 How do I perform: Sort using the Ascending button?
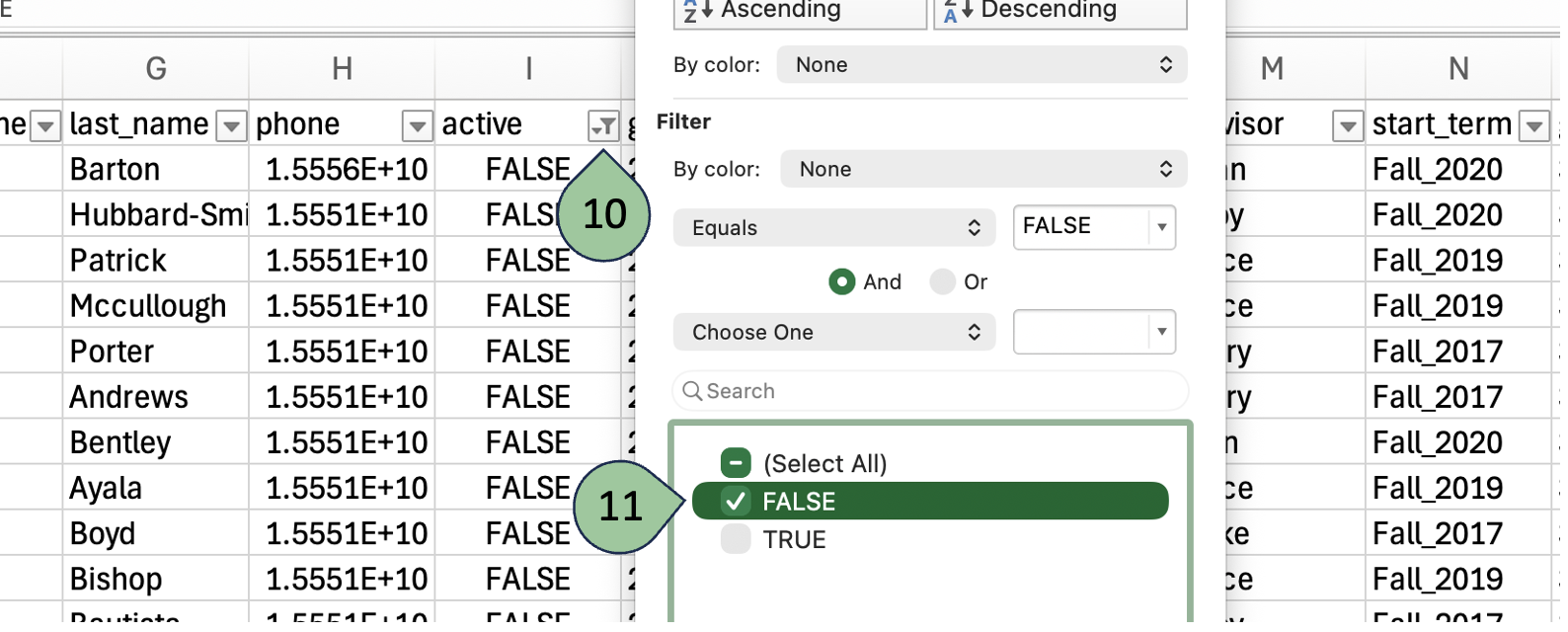click(x=800, y=12)
